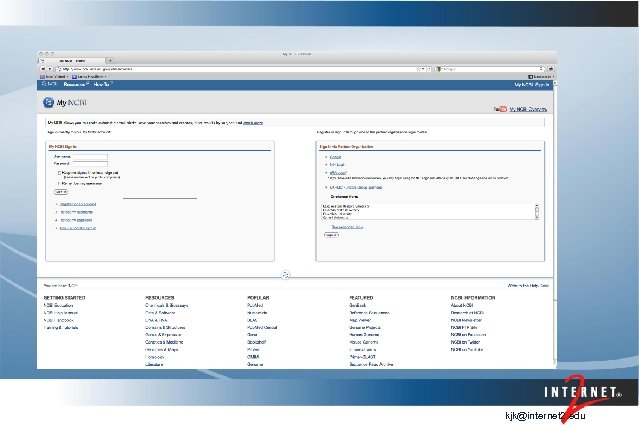The width and height of the screenshot is (639, 425).
Task: Open a new browser tab with plus button
Action: point(110,61)
